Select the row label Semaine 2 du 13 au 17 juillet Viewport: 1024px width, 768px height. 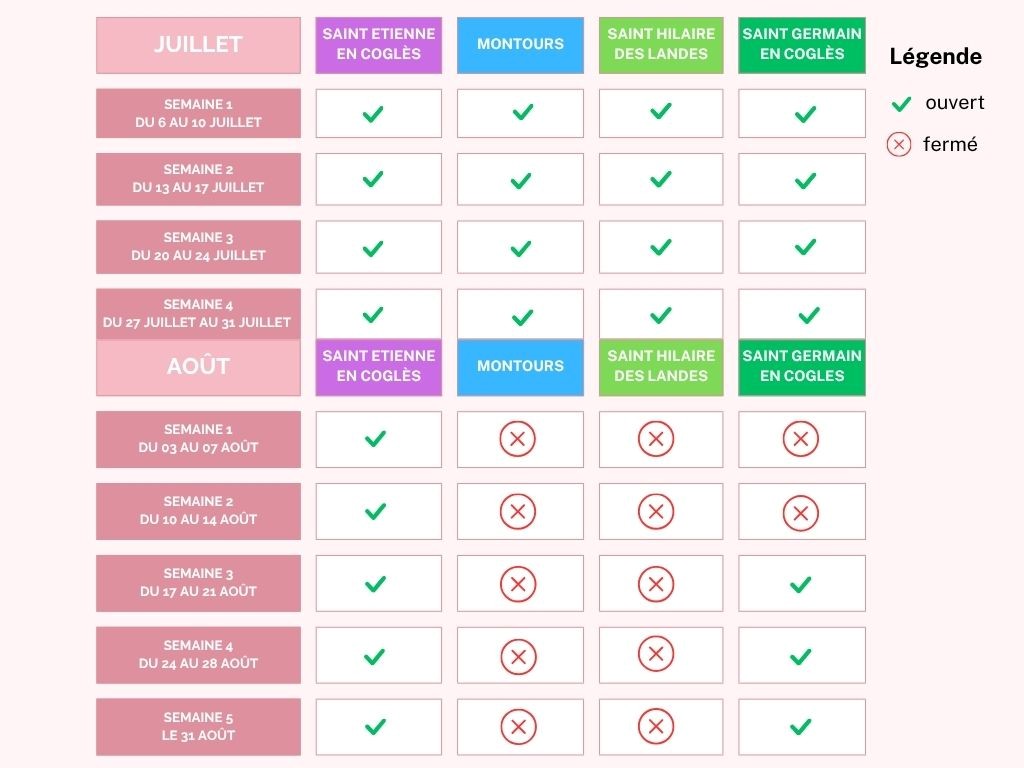point(198,179)
